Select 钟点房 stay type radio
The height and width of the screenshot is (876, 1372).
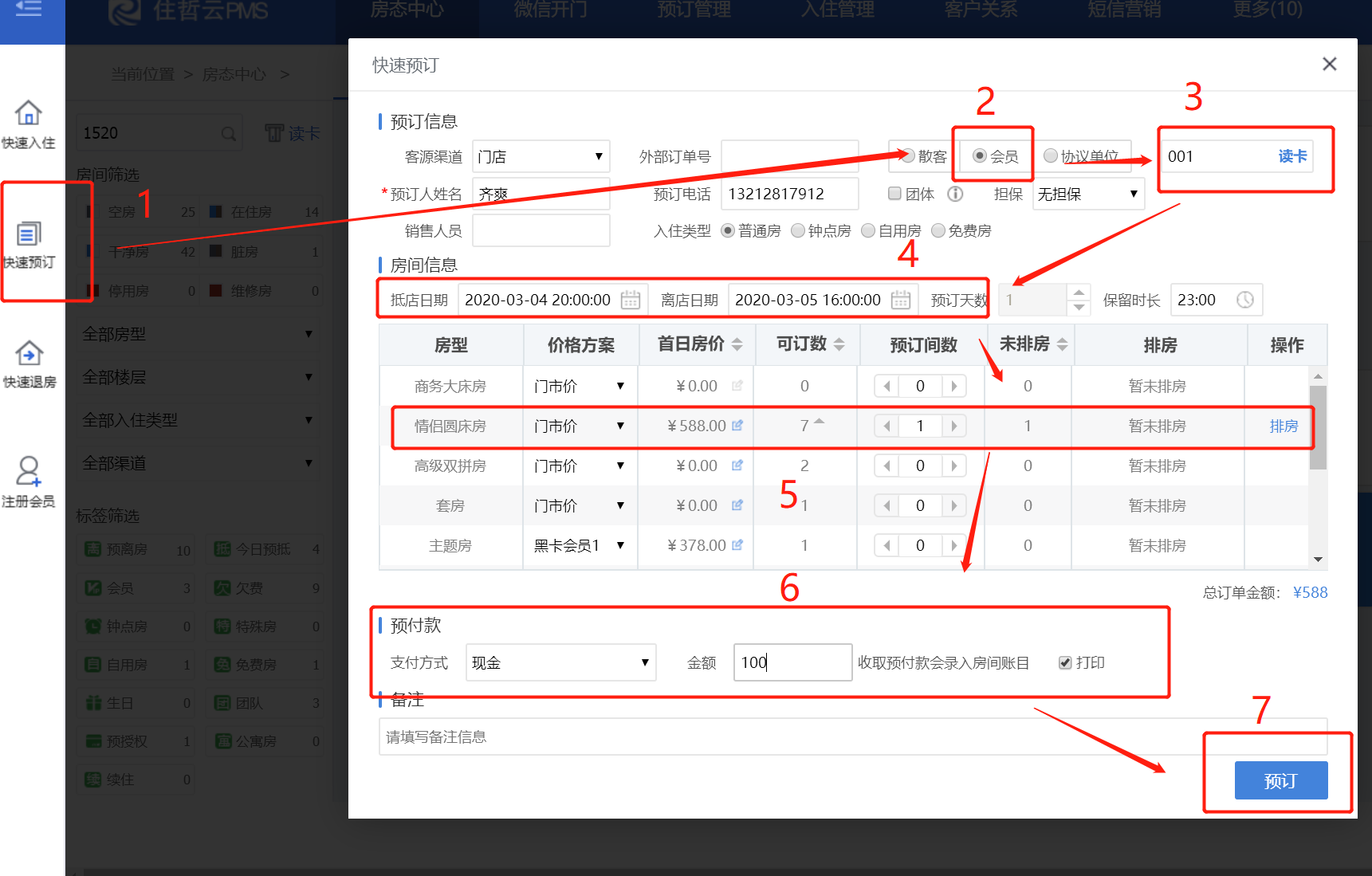797,230
